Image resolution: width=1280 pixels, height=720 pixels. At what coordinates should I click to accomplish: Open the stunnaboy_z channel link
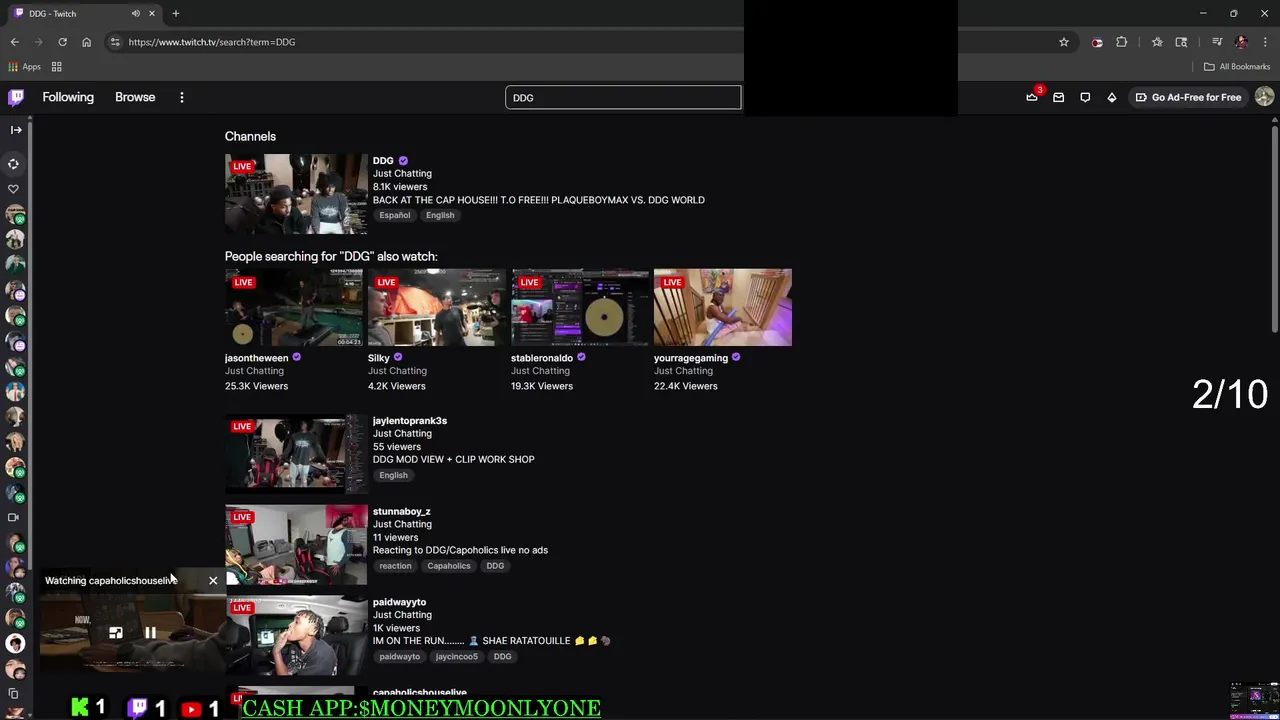point(402,511)
